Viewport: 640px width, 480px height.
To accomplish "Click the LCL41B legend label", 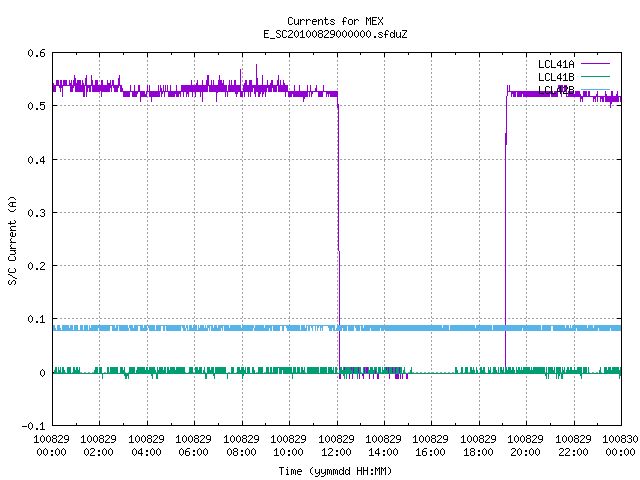I will (556, 77).
